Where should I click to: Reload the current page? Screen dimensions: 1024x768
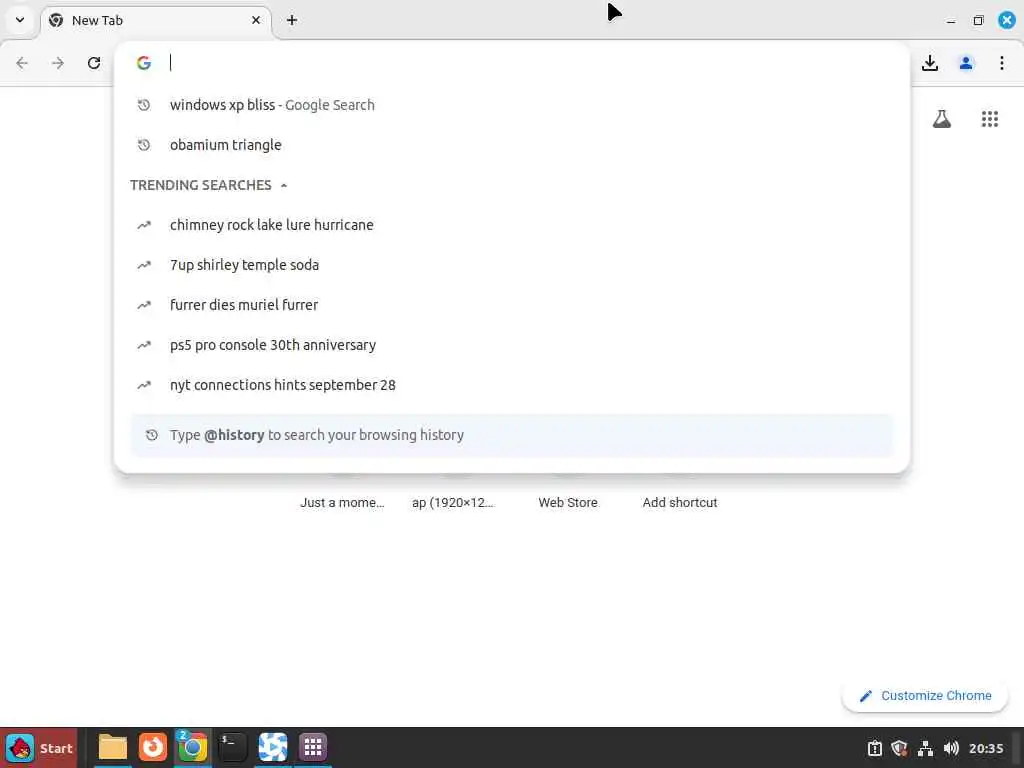93,63
